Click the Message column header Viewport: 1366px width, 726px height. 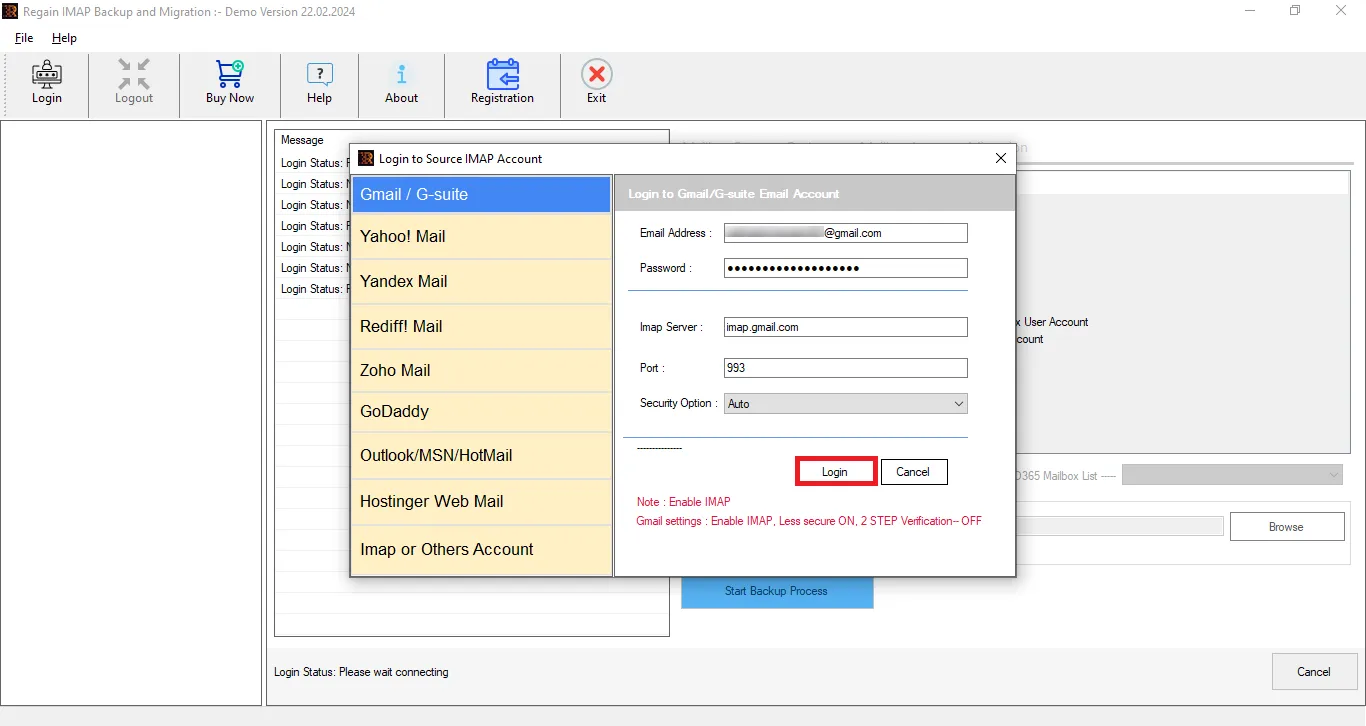[x=302, y=140]
